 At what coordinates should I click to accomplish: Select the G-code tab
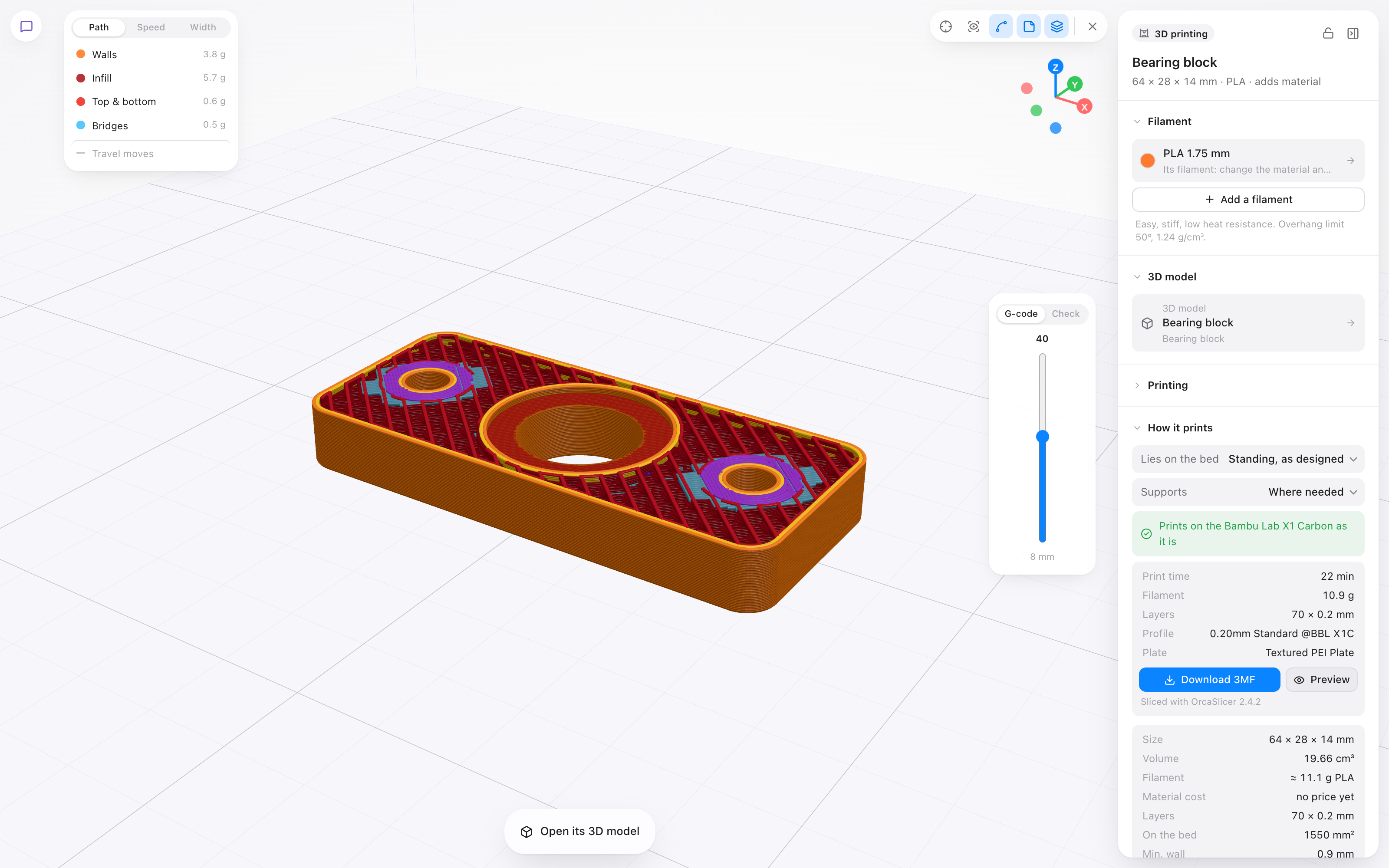1020,313
